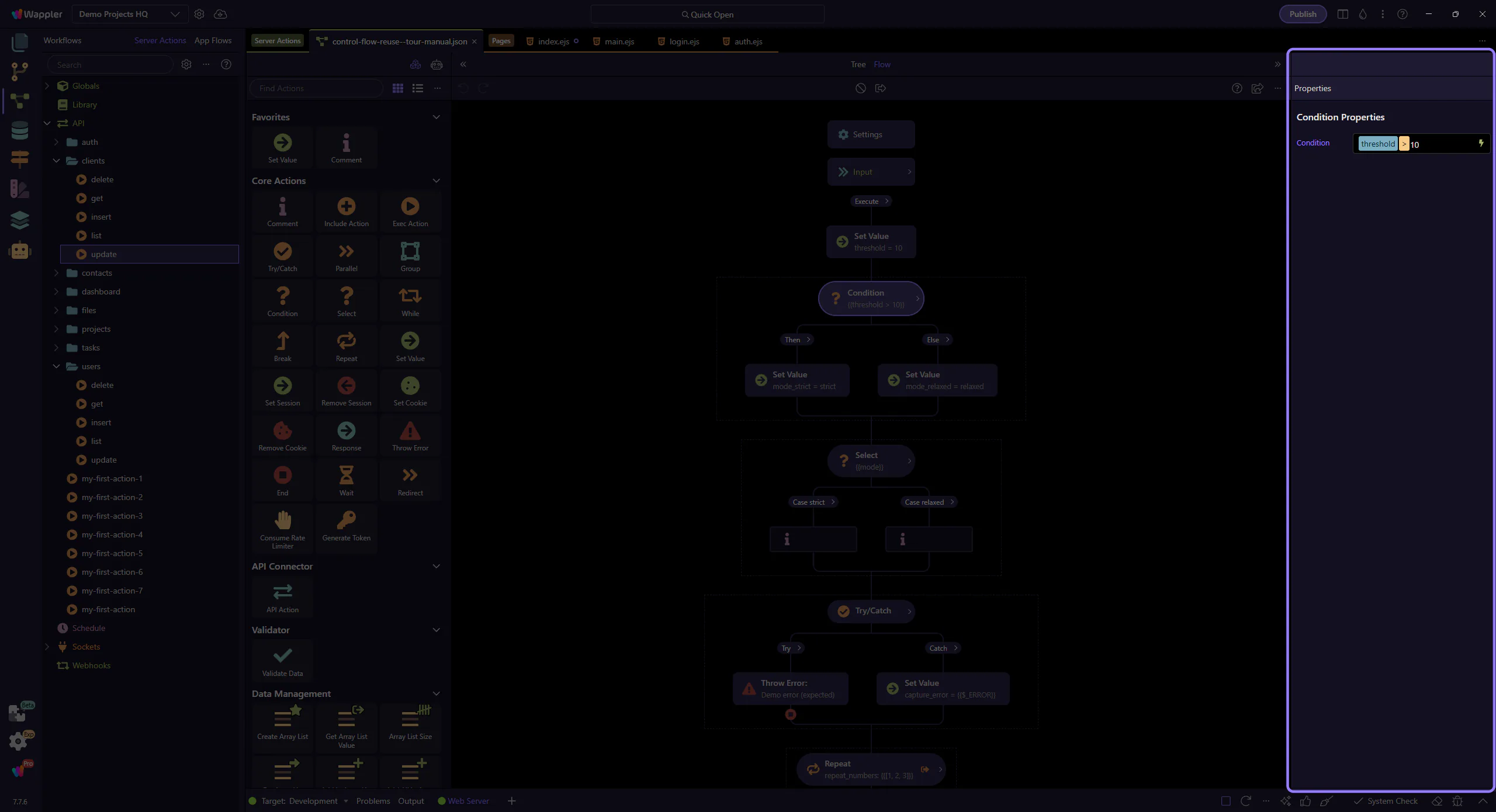Collapse the Core Actions section
Image resolution: width=1496 pixels, height=812 pixels.
(436, 181)
